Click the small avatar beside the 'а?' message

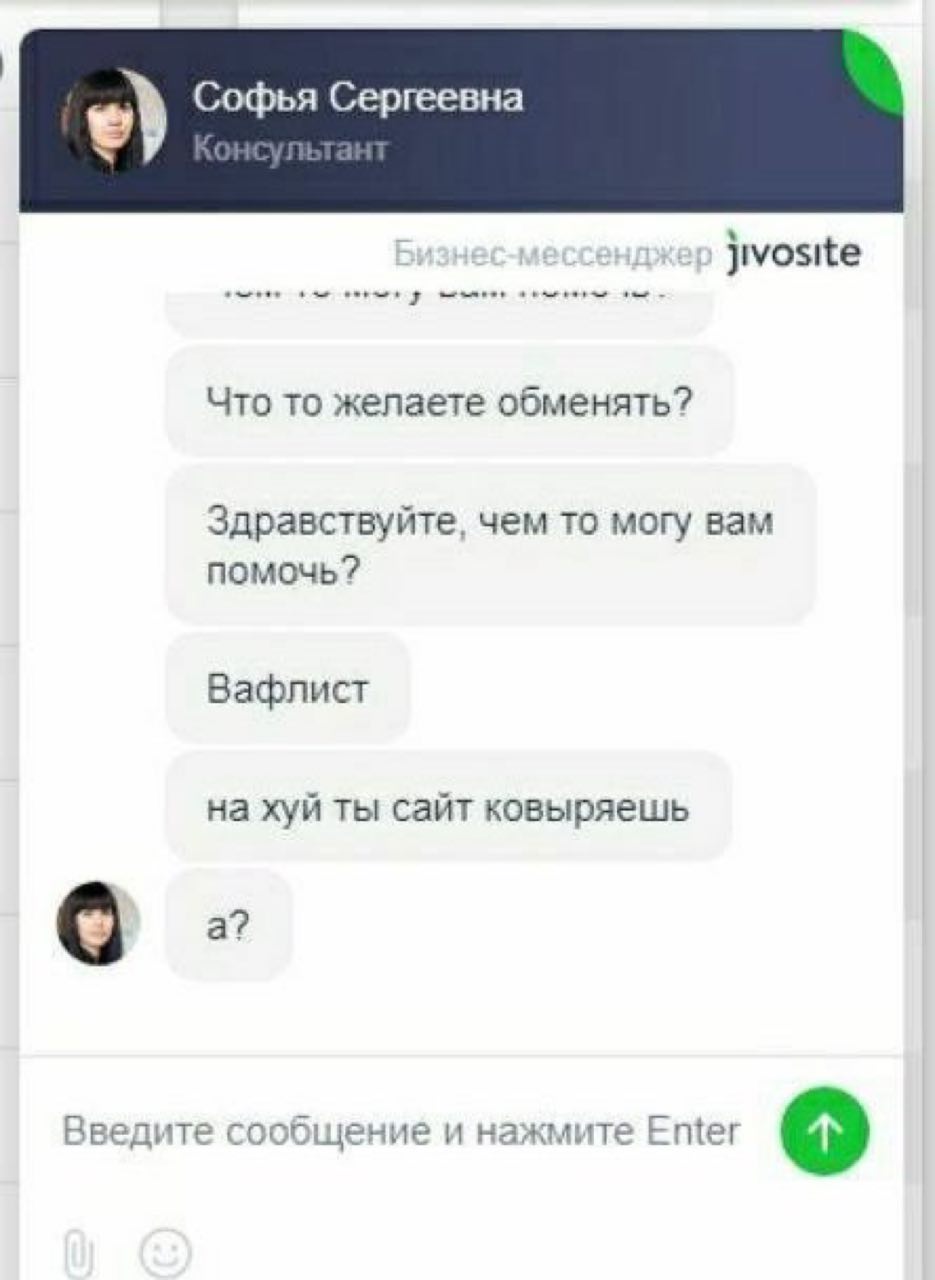(98, 923)
